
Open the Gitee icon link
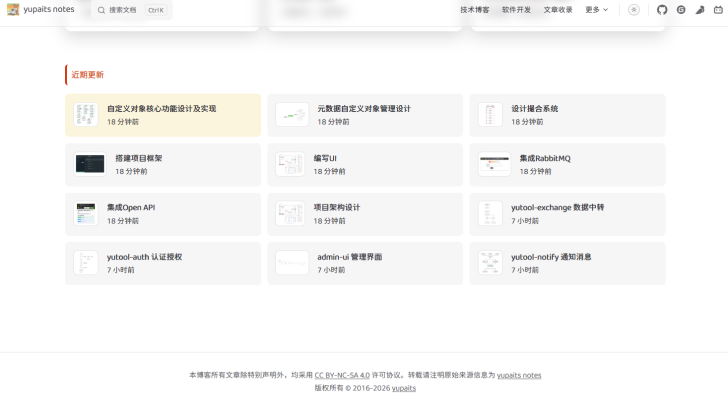681,10
